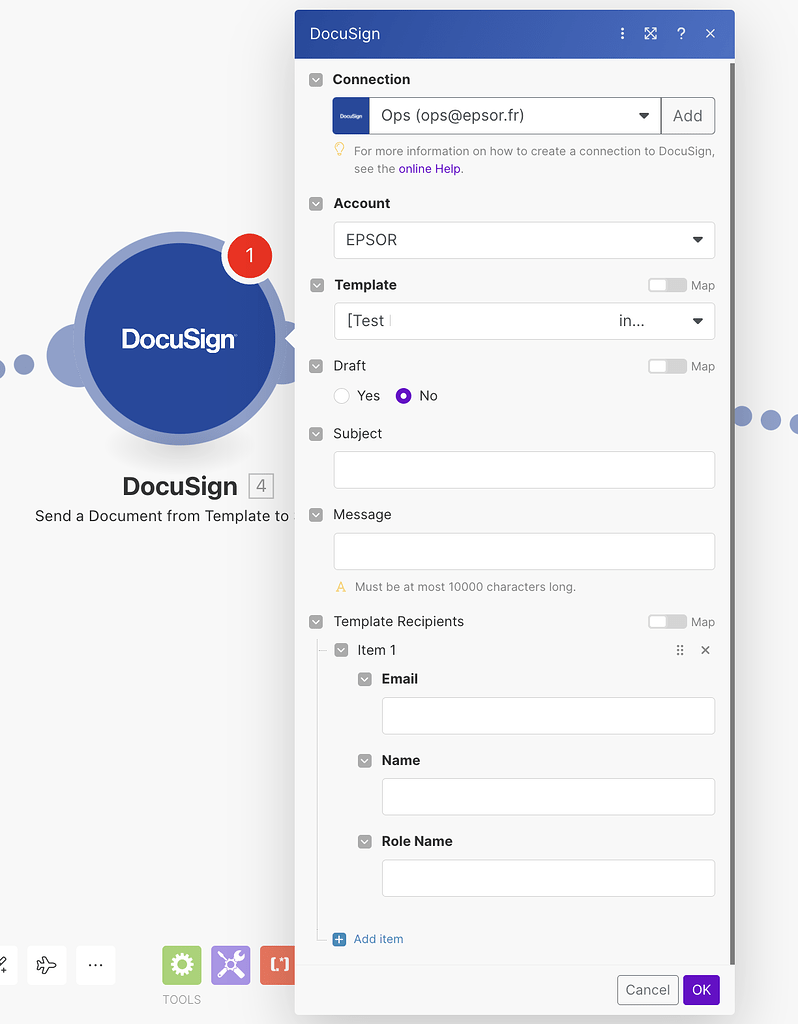Click the TOOLS label under the toolbar
This screenshot has width=798, height=1024.
182,1000
